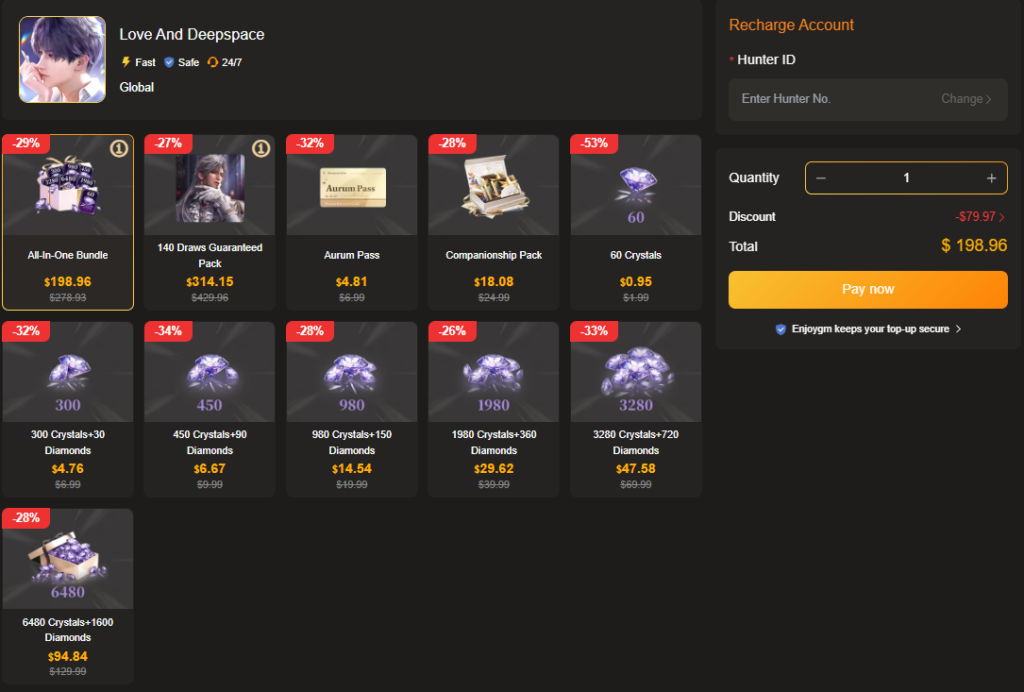Click the Love And Deepspace game avatar
Viewport: 1024px width, 692px height.
pyautogui.click(x=62, y=59)
